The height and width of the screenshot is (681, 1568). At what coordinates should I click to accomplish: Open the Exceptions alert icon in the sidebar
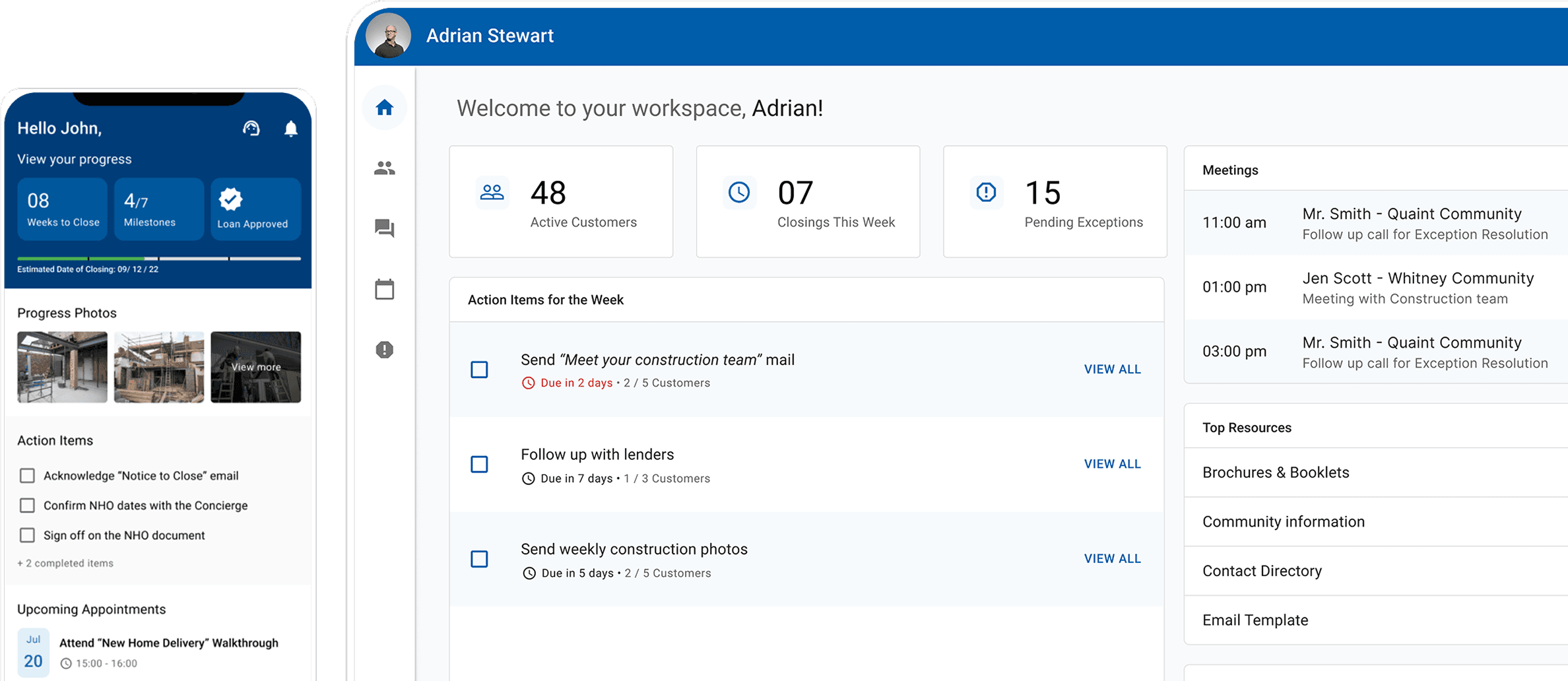[x=385, y=350]
